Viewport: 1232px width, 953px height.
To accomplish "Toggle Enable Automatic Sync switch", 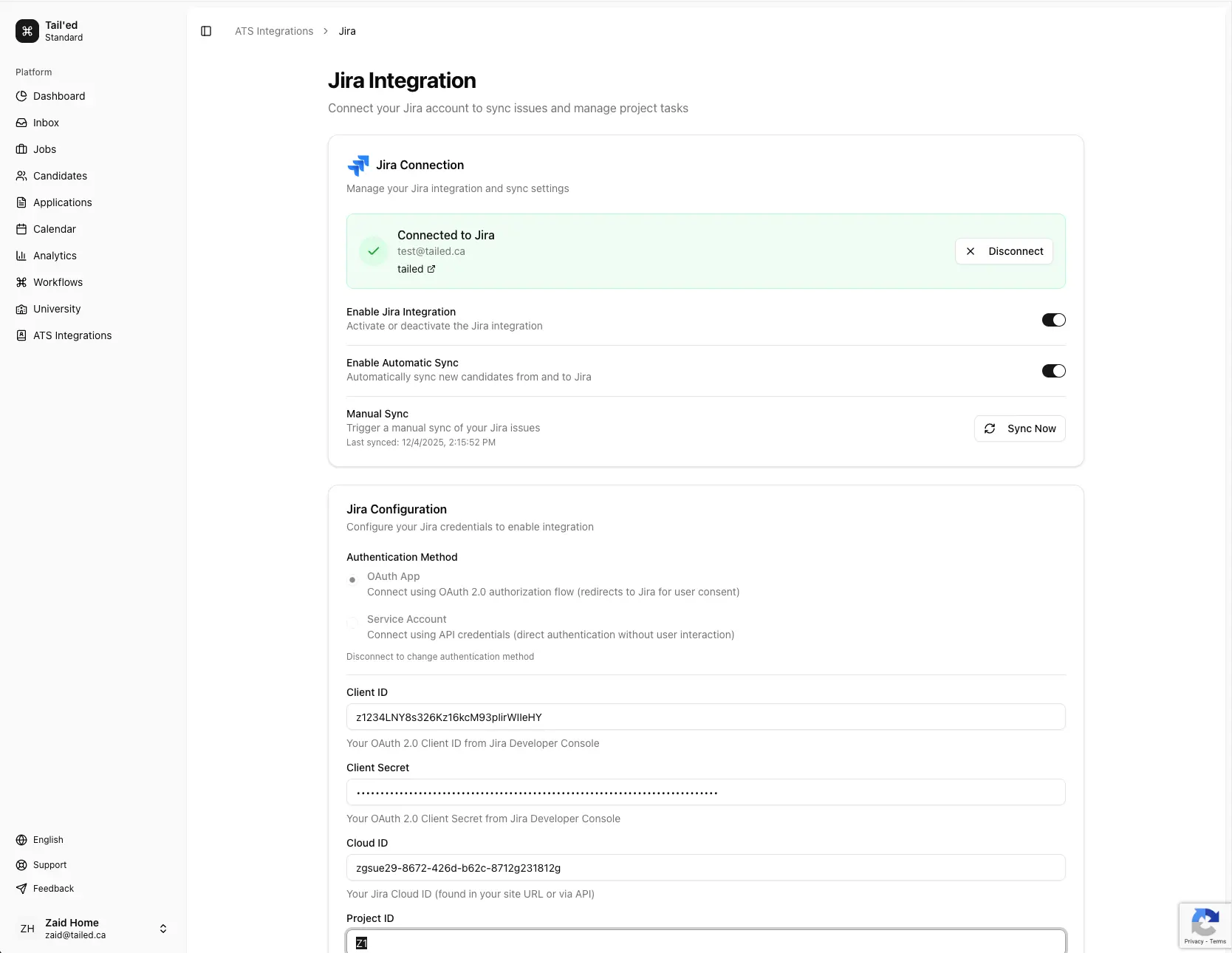I will tap(1054, 371).
